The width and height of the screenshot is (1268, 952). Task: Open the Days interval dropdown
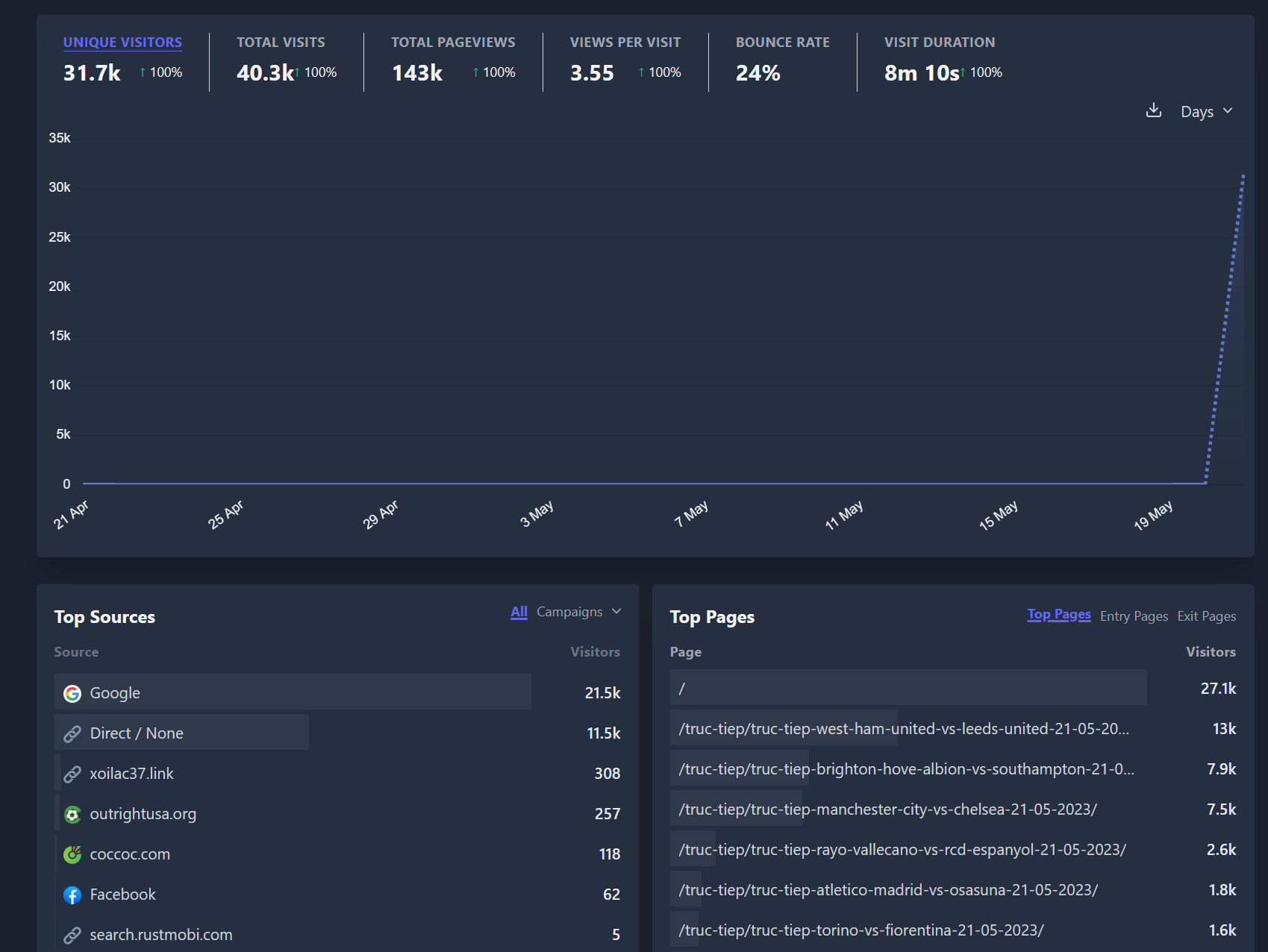tap(1204, 111)
